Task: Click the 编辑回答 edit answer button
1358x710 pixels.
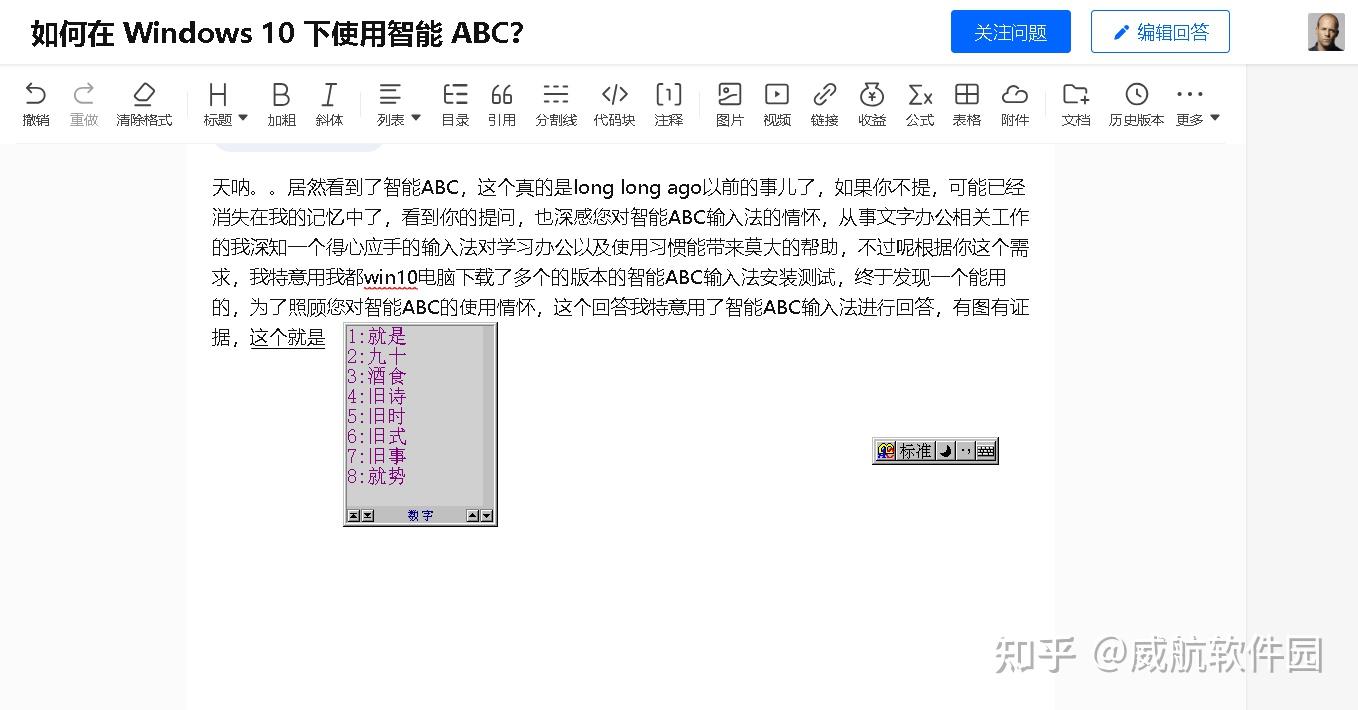Action: [1159, 31]
